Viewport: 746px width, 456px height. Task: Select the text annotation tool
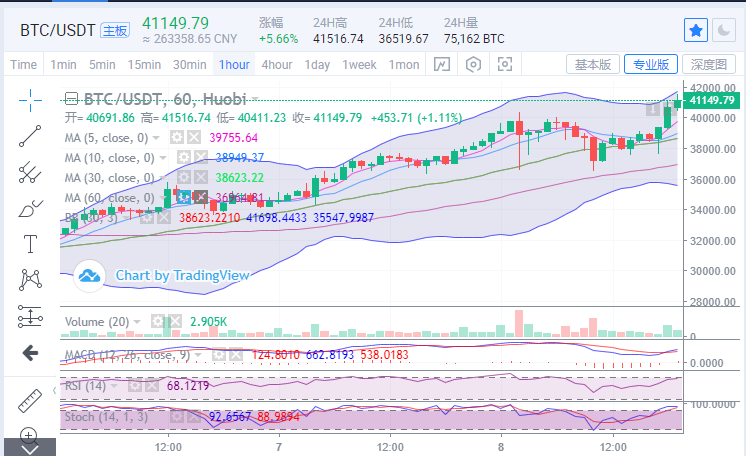30,244
